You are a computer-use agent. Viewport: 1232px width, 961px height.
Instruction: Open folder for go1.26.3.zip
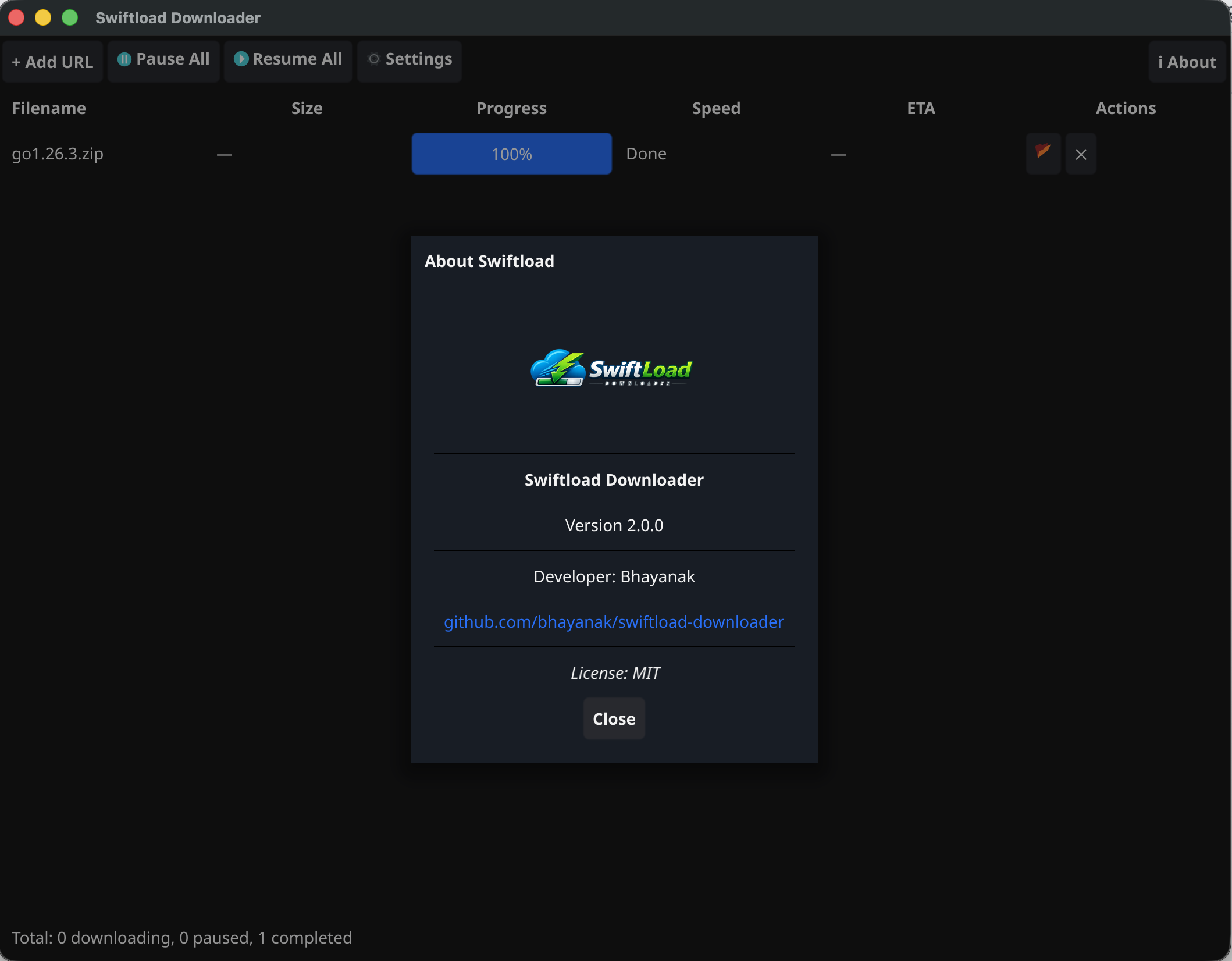point(1043,154)
